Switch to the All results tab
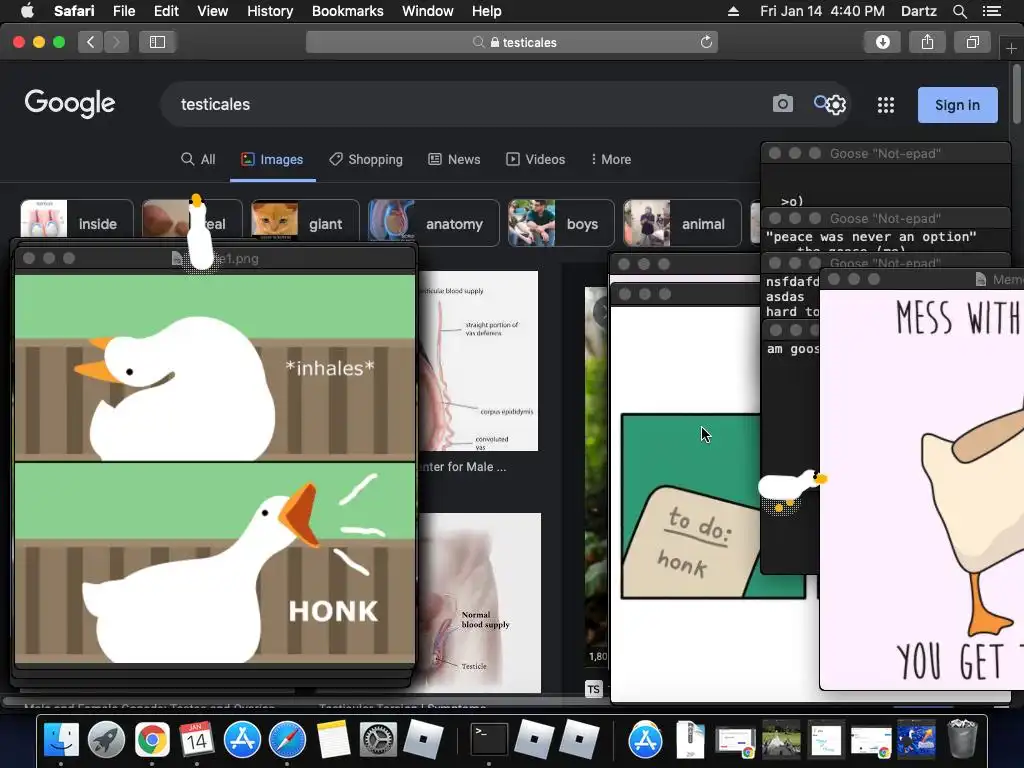1024x768 pixels. tap(198, 159)
